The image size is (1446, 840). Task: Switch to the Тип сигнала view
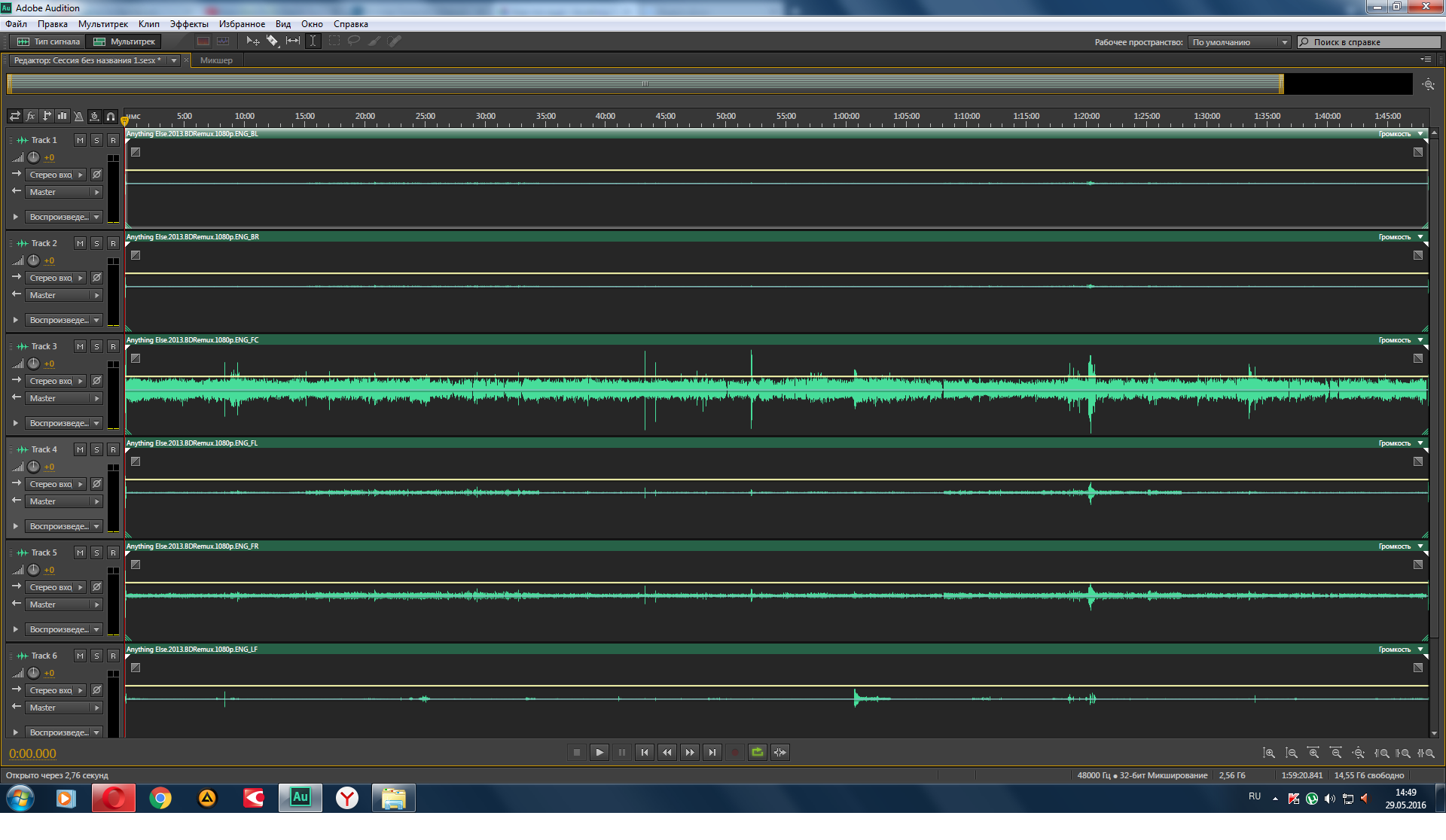coord(48,42)
